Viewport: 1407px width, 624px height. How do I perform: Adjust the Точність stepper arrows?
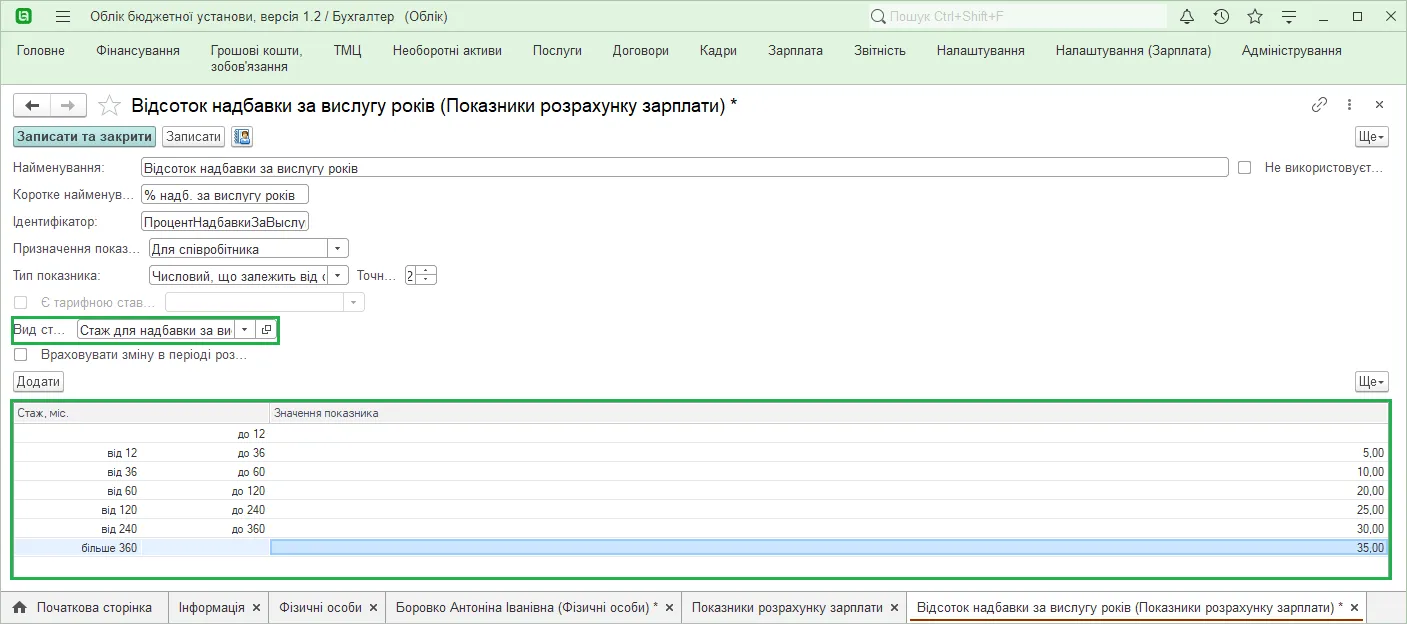pyautogui.click(x=427, y=275)
